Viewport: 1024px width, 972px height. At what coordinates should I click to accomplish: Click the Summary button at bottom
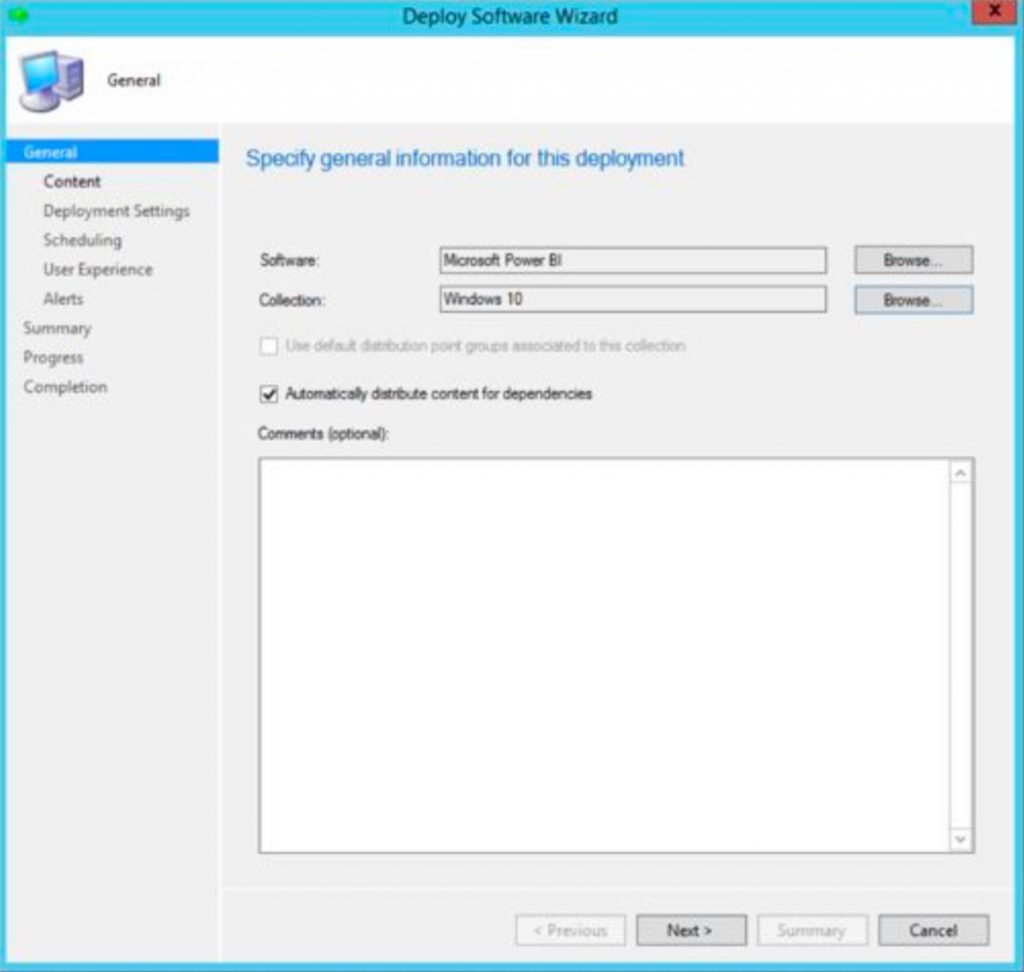click(x=812, y=930)
